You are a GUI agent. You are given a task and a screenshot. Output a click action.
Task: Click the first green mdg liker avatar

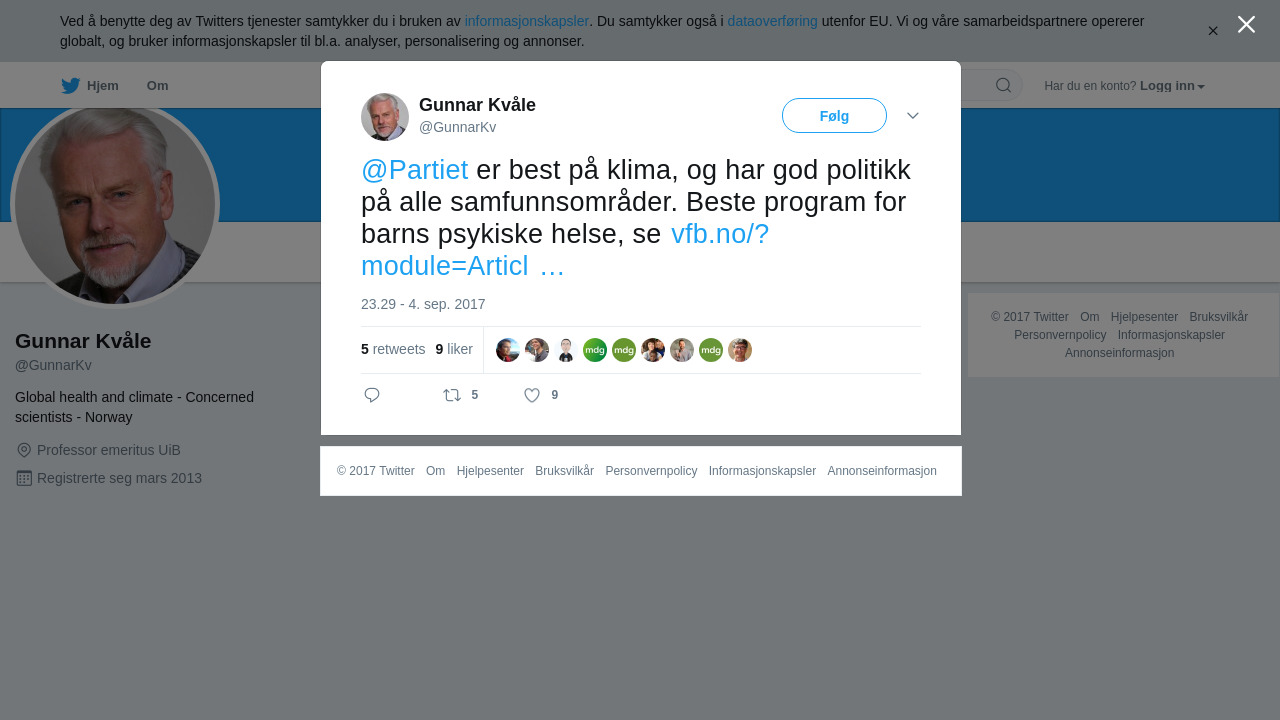pyautogui.click(x=595, y=350)
